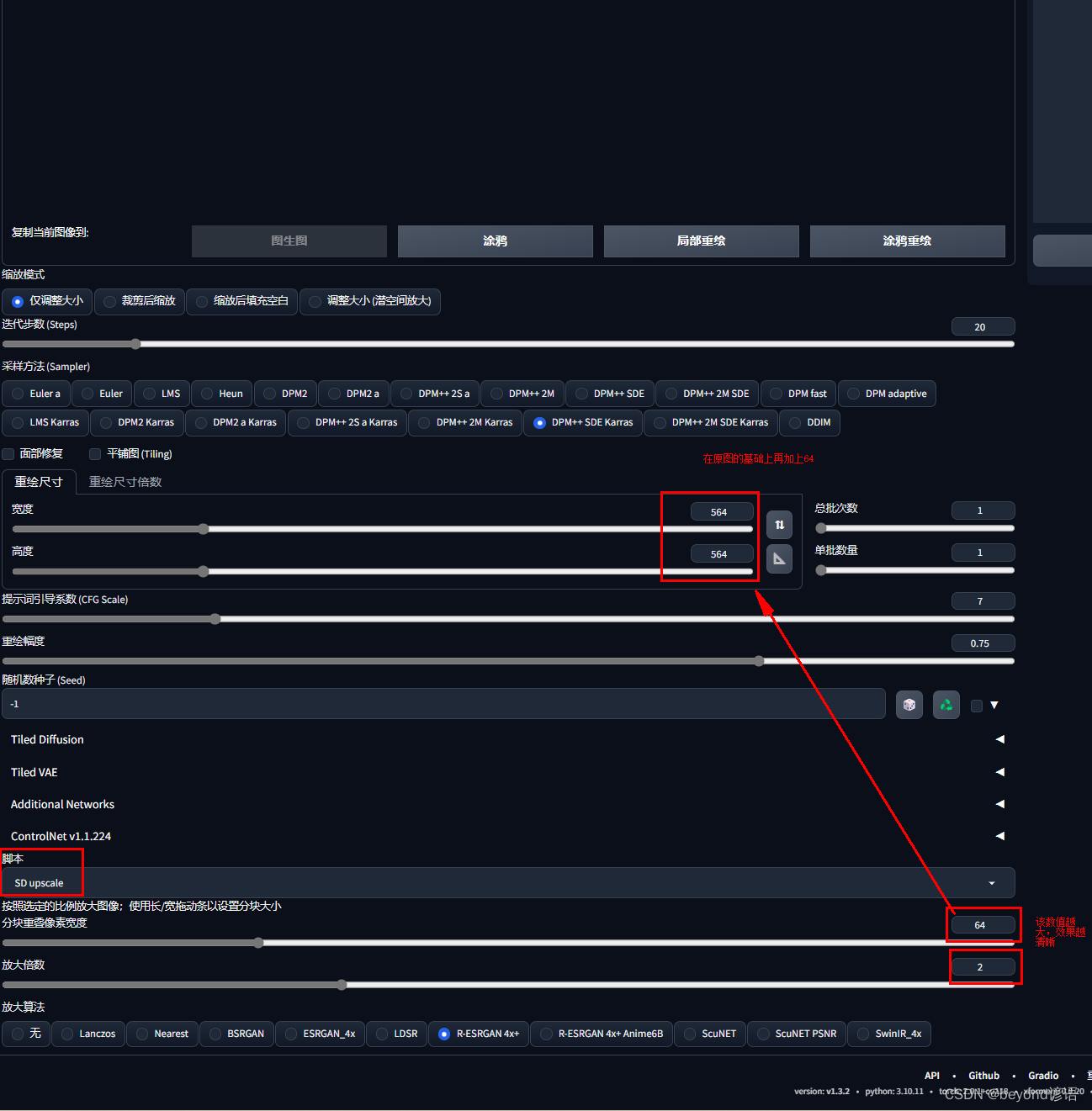Screen dimensions: 1092x1111
Task: Click the 宽度 width slider
Action: (x=383, y=529)
